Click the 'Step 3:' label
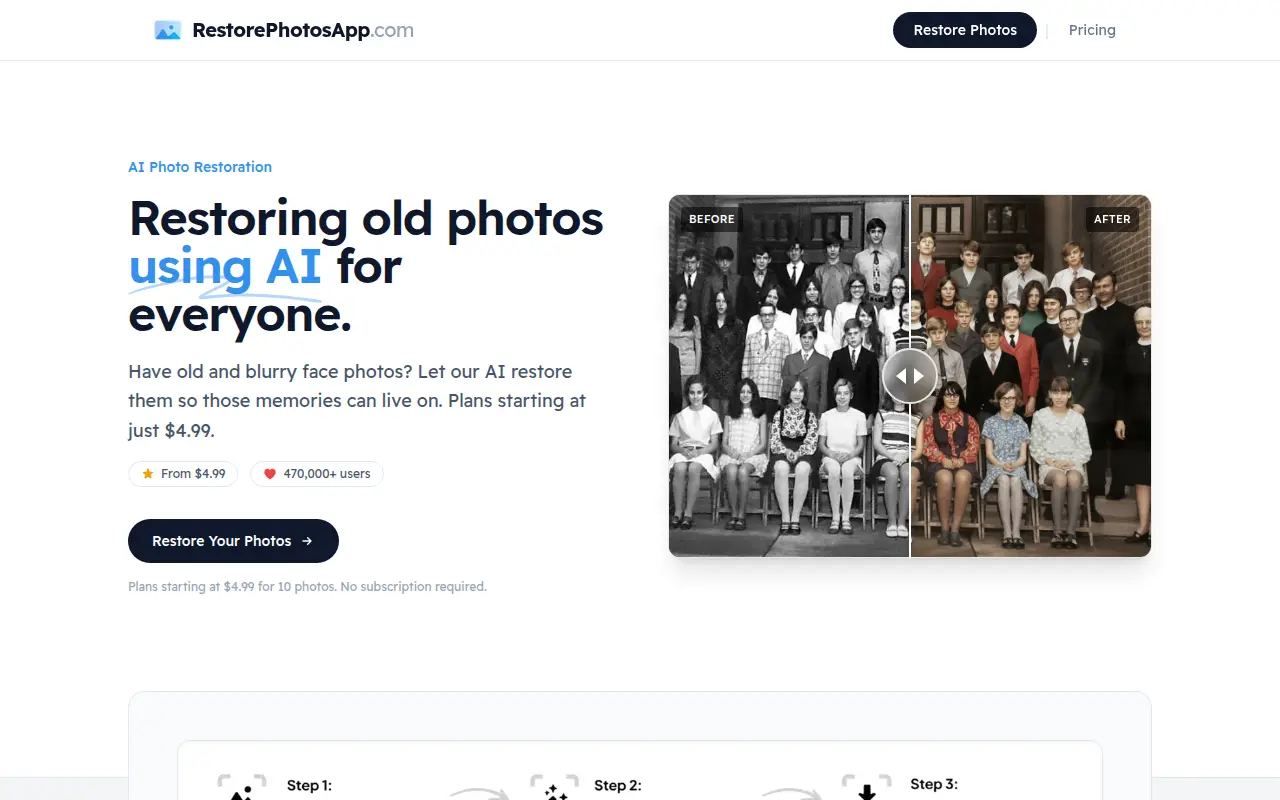1280x800 pixels. click(x=934, y=784)
